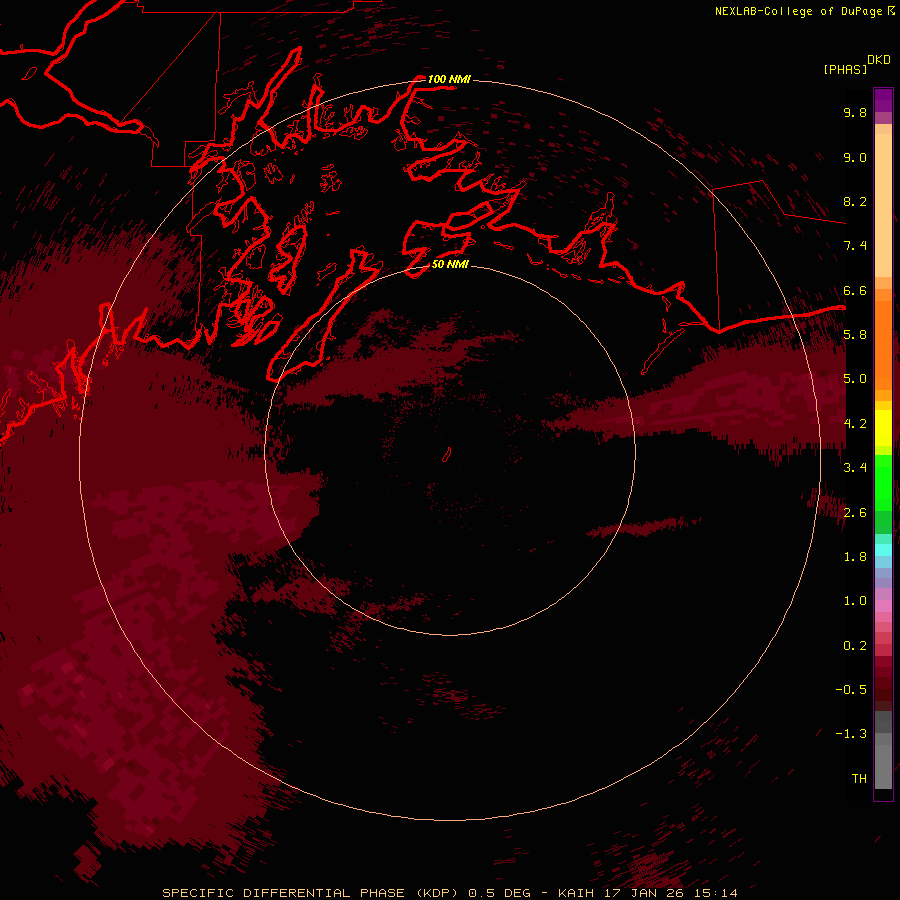
Task: Click the [PHAS] legend header
Action: pyautogui.click(x=845, y=69)
